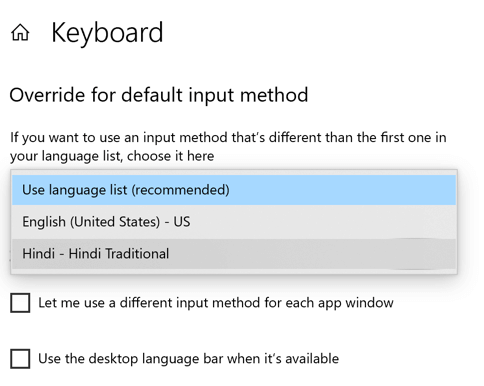
Task: Click the input method description paragraph
Action: [x=228, y=147]
